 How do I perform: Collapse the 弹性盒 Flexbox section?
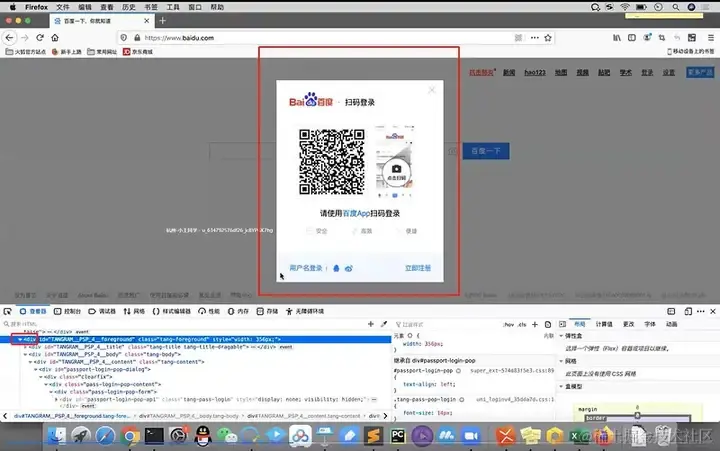[561, 336]
